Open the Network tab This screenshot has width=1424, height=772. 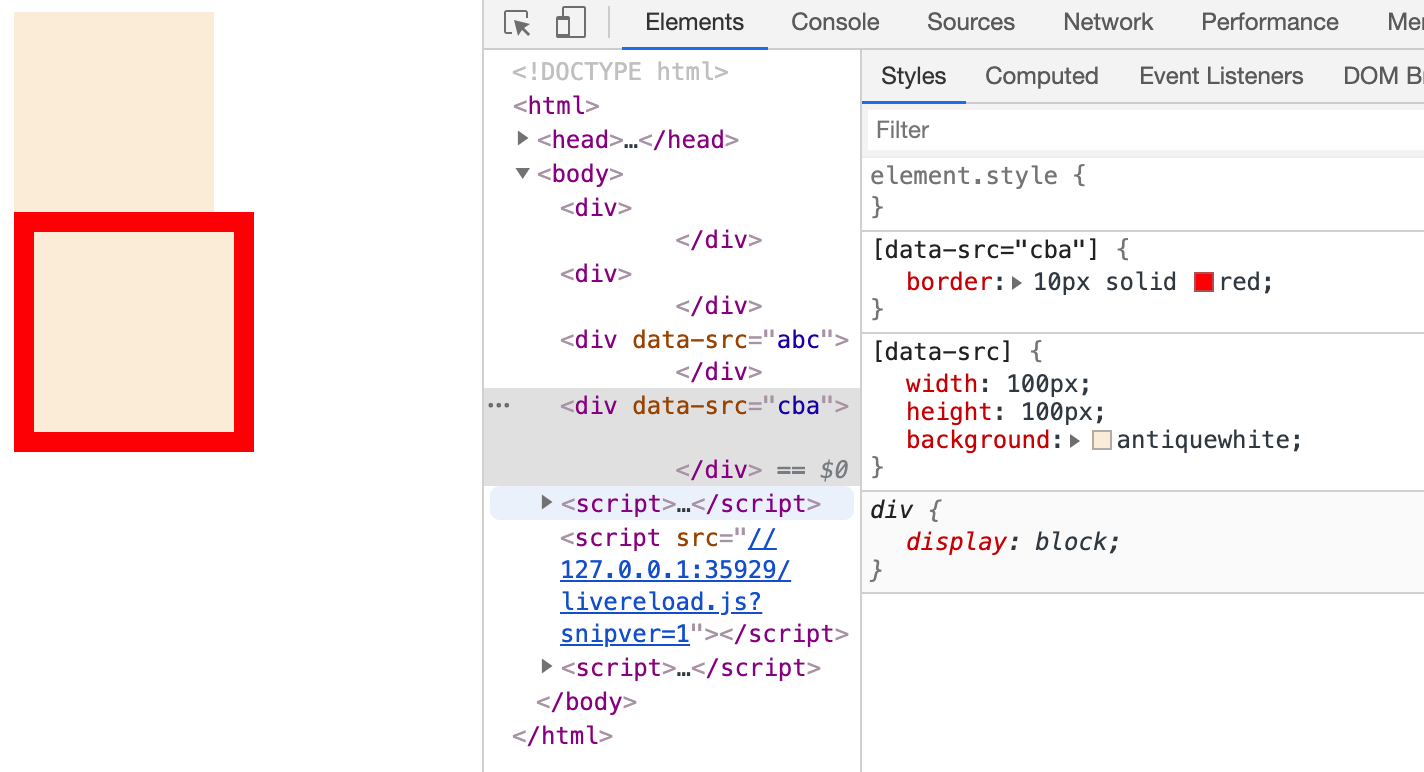1108,22
